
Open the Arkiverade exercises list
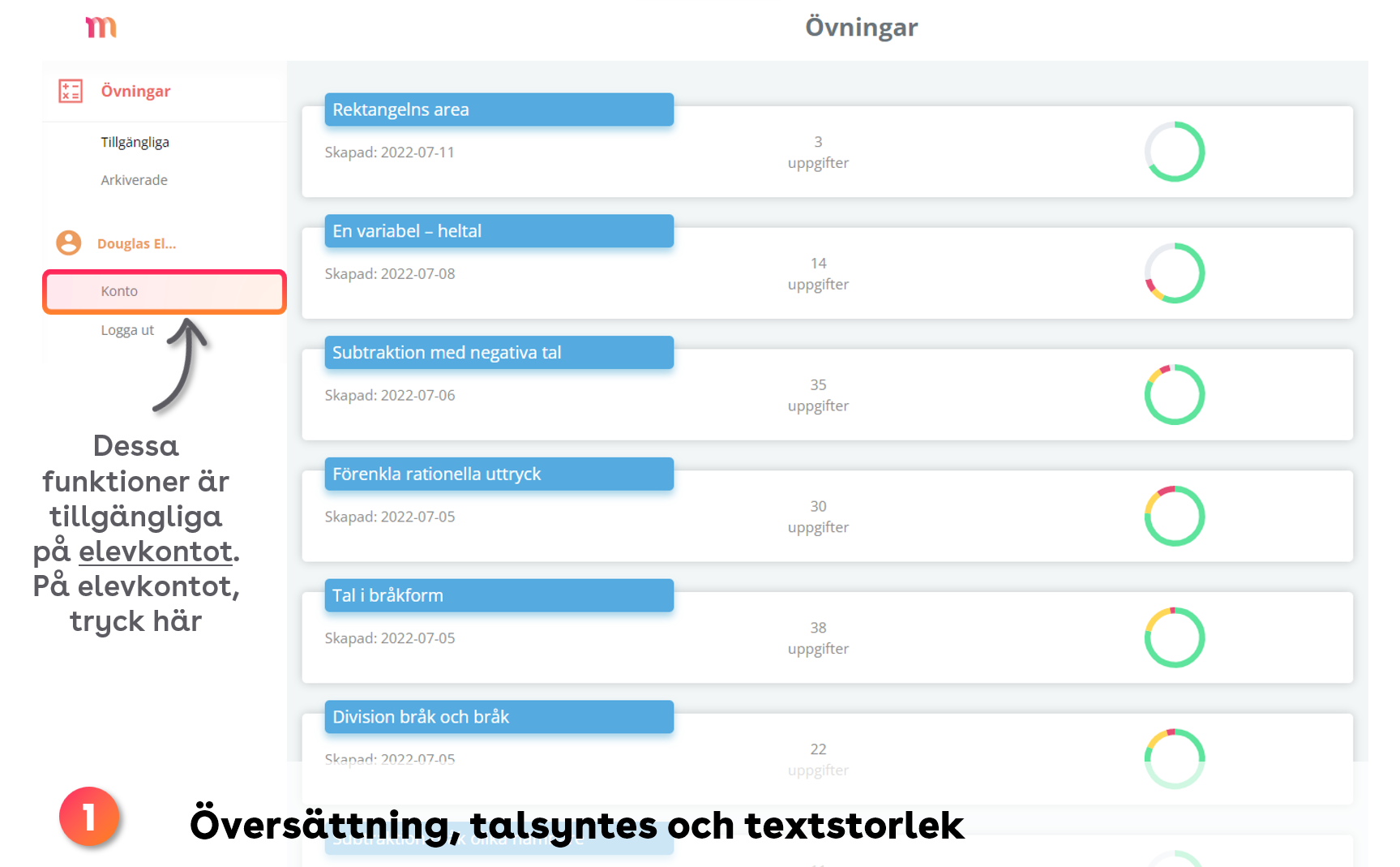pyautogui.click(x=134, y=180)
